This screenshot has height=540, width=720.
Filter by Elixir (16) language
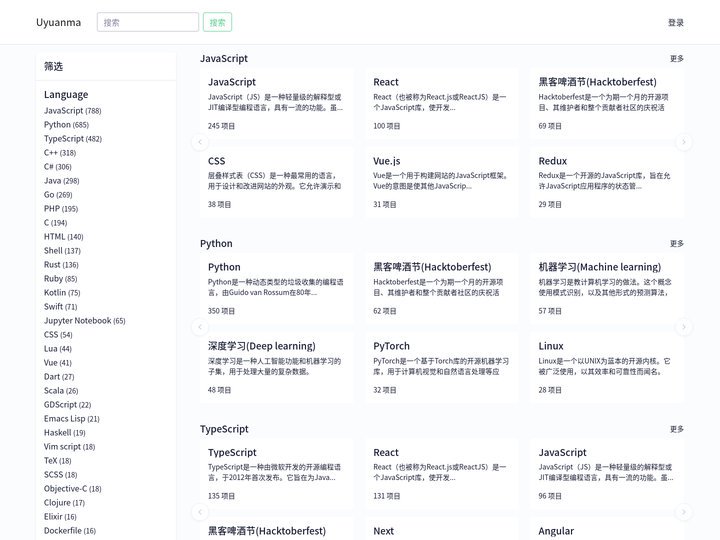coord(60,517)
